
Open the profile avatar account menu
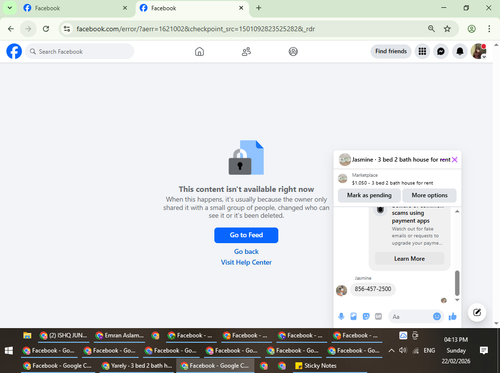(x=479, y=51)
